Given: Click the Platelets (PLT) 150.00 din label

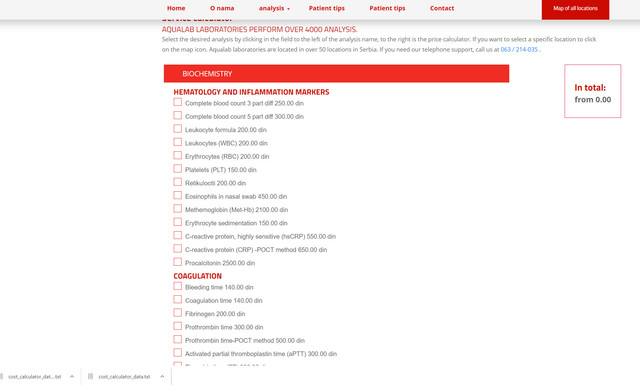Looking at the screenshot, I should pyautogui.click(x=221, y=170).
